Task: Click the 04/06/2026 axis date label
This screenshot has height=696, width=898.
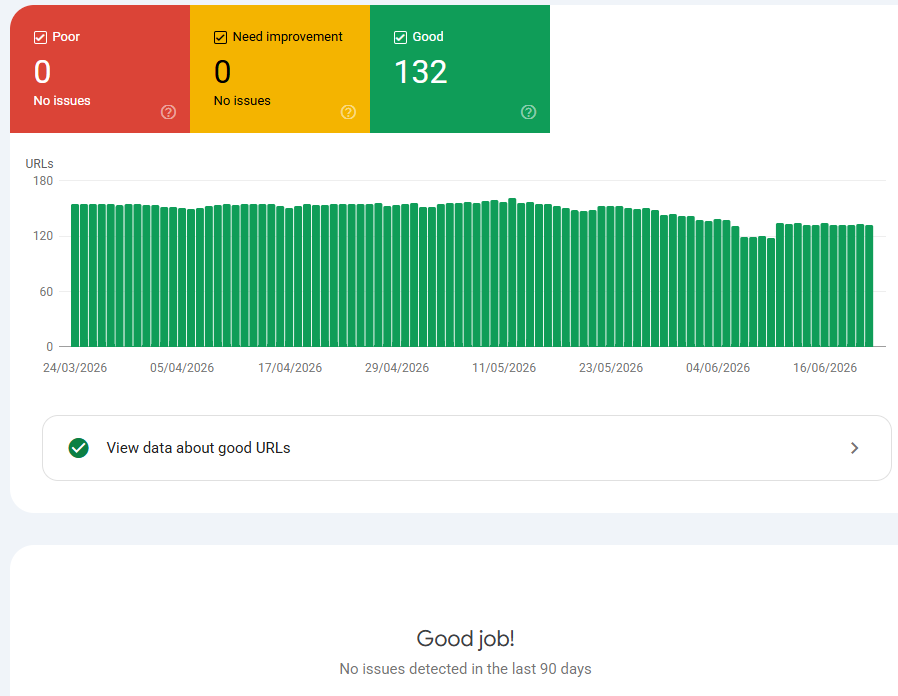Action: click(x=718, y=368)
